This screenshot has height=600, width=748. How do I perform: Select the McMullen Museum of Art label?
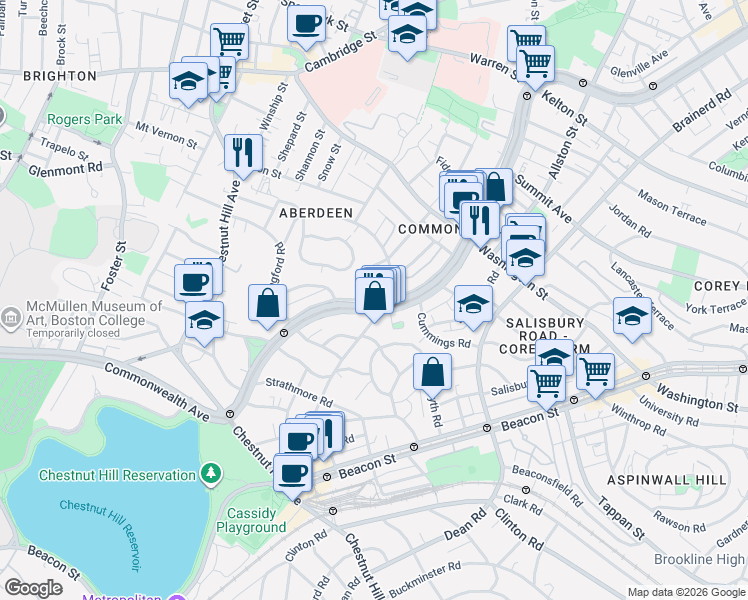94,319
